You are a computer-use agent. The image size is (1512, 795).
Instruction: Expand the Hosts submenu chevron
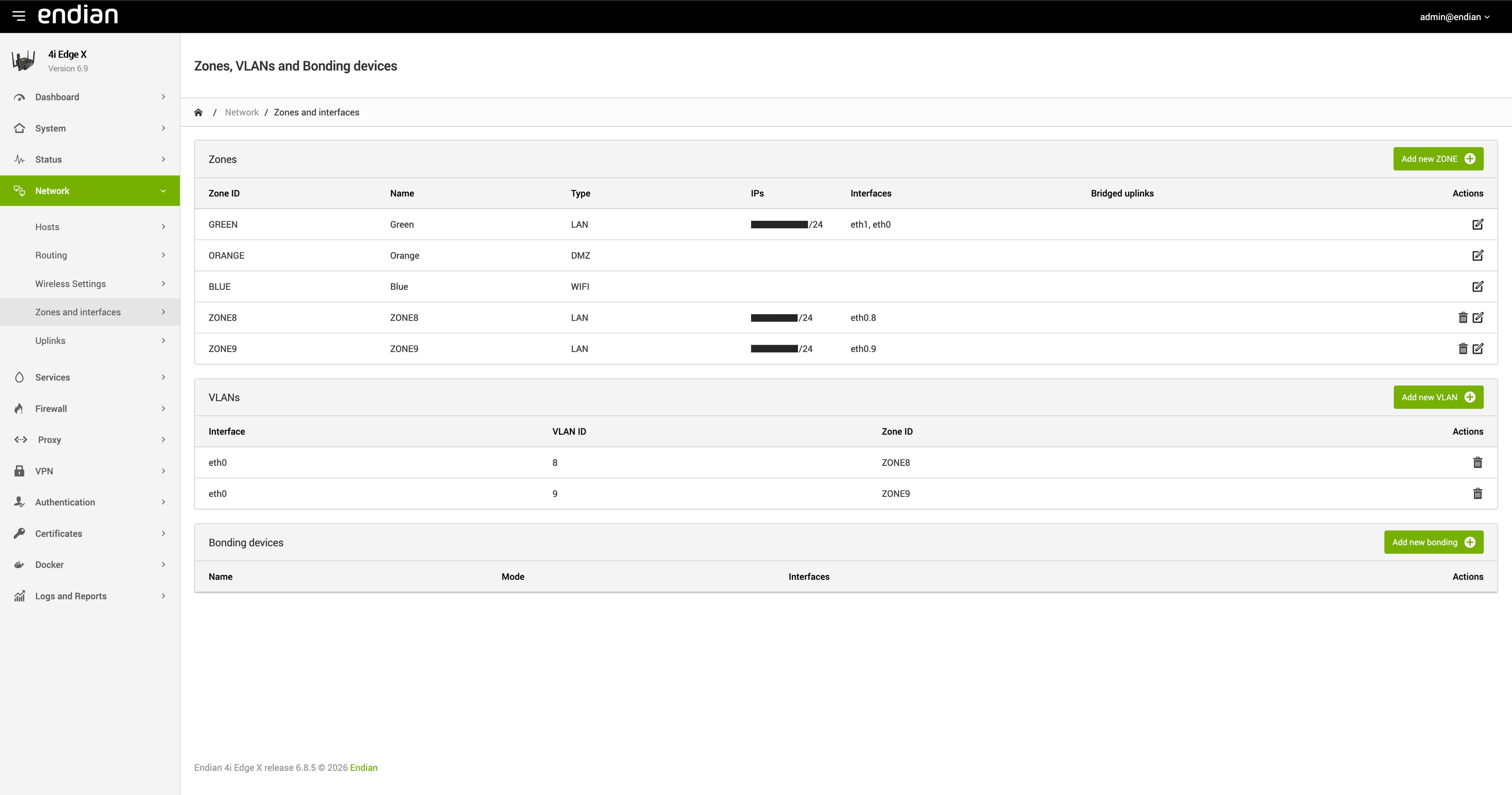pos(163,227)
